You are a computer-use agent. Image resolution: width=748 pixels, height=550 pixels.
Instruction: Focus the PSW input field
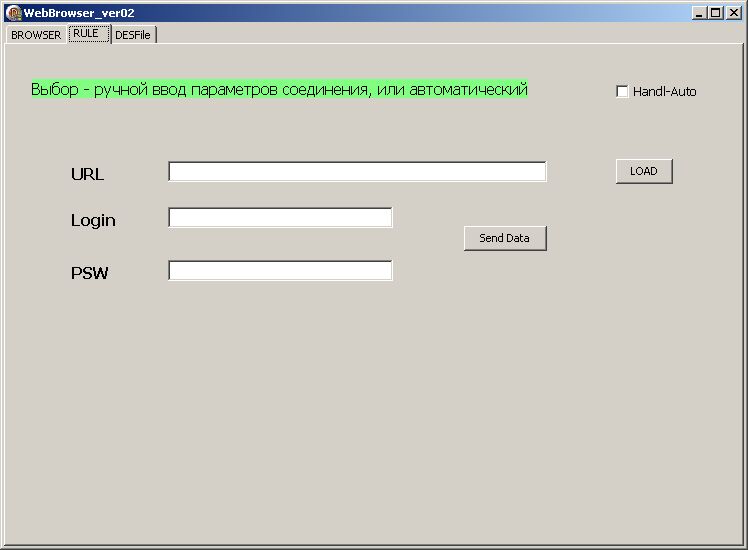coord(280,270)
